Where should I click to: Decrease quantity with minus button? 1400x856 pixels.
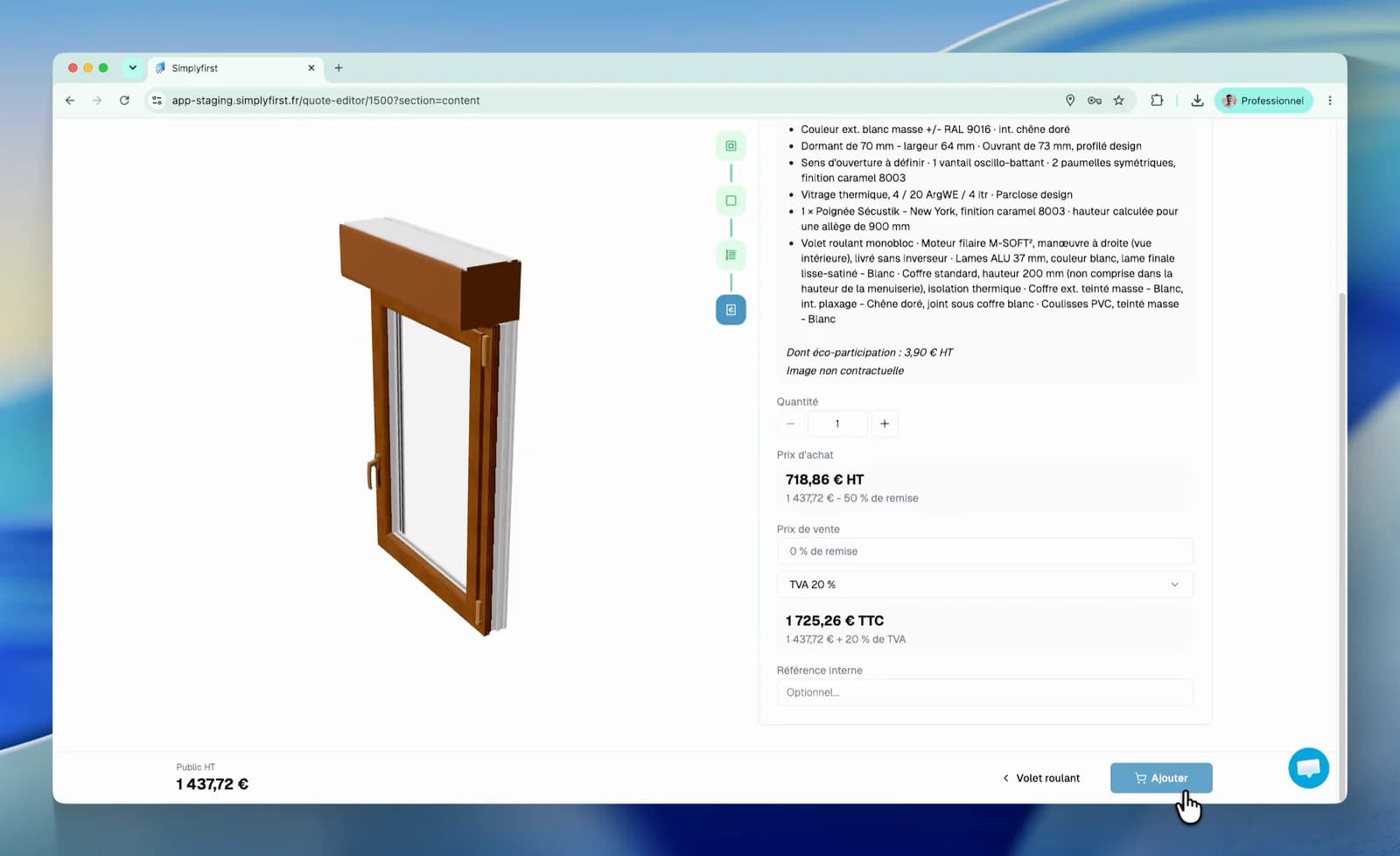791,424
